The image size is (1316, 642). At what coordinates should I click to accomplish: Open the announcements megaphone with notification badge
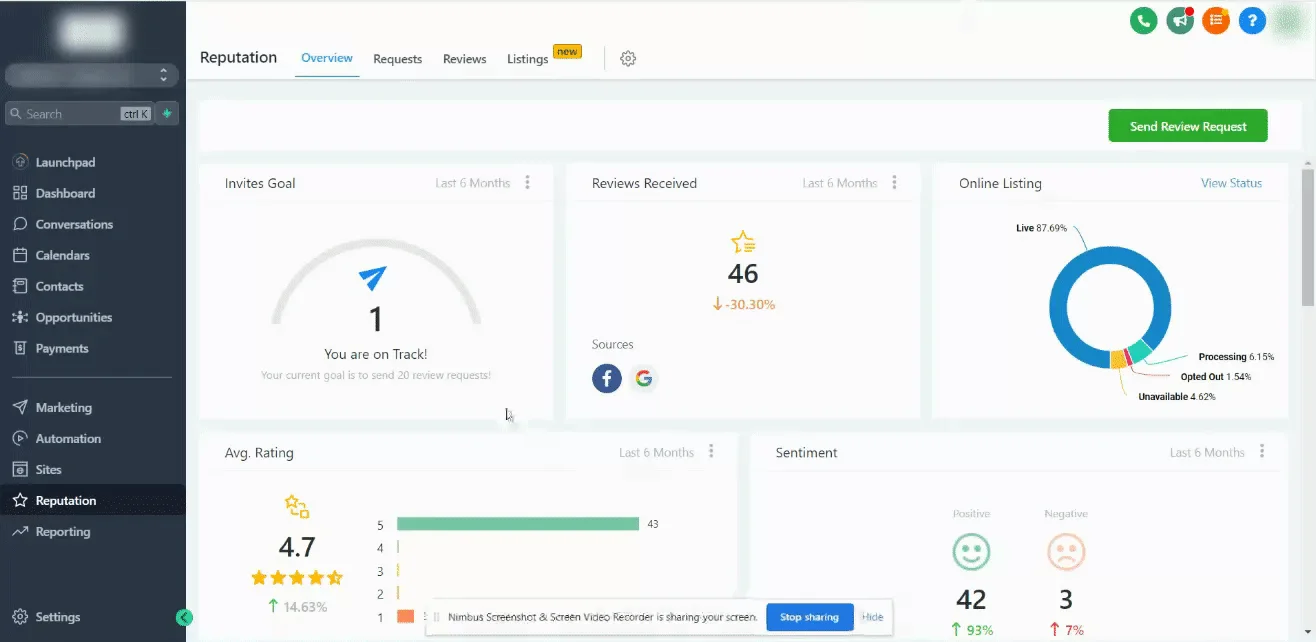[1179, 20]
